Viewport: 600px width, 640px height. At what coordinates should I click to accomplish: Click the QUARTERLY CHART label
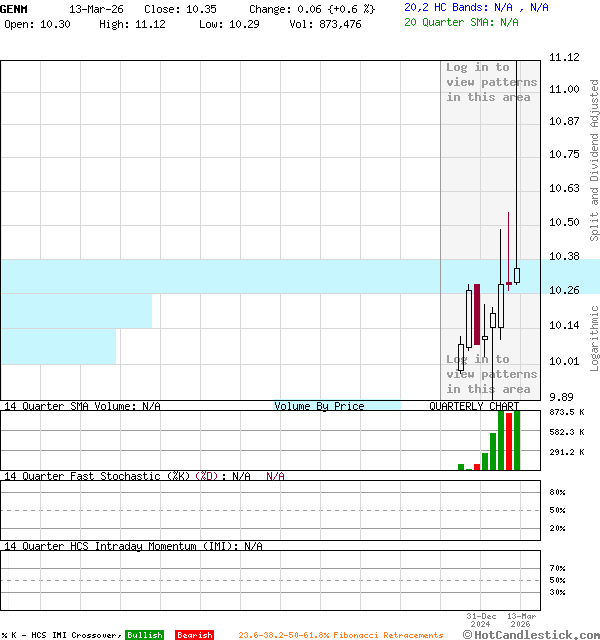click(x=474, y=406)
